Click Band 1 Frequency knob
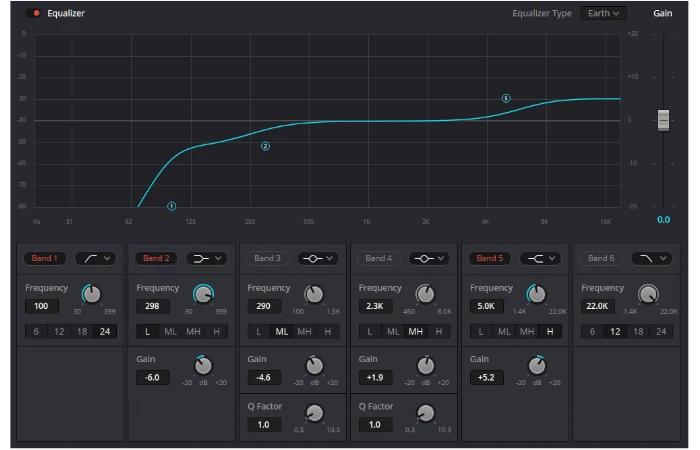Viewport: 700px width, 450px height. 92,294
